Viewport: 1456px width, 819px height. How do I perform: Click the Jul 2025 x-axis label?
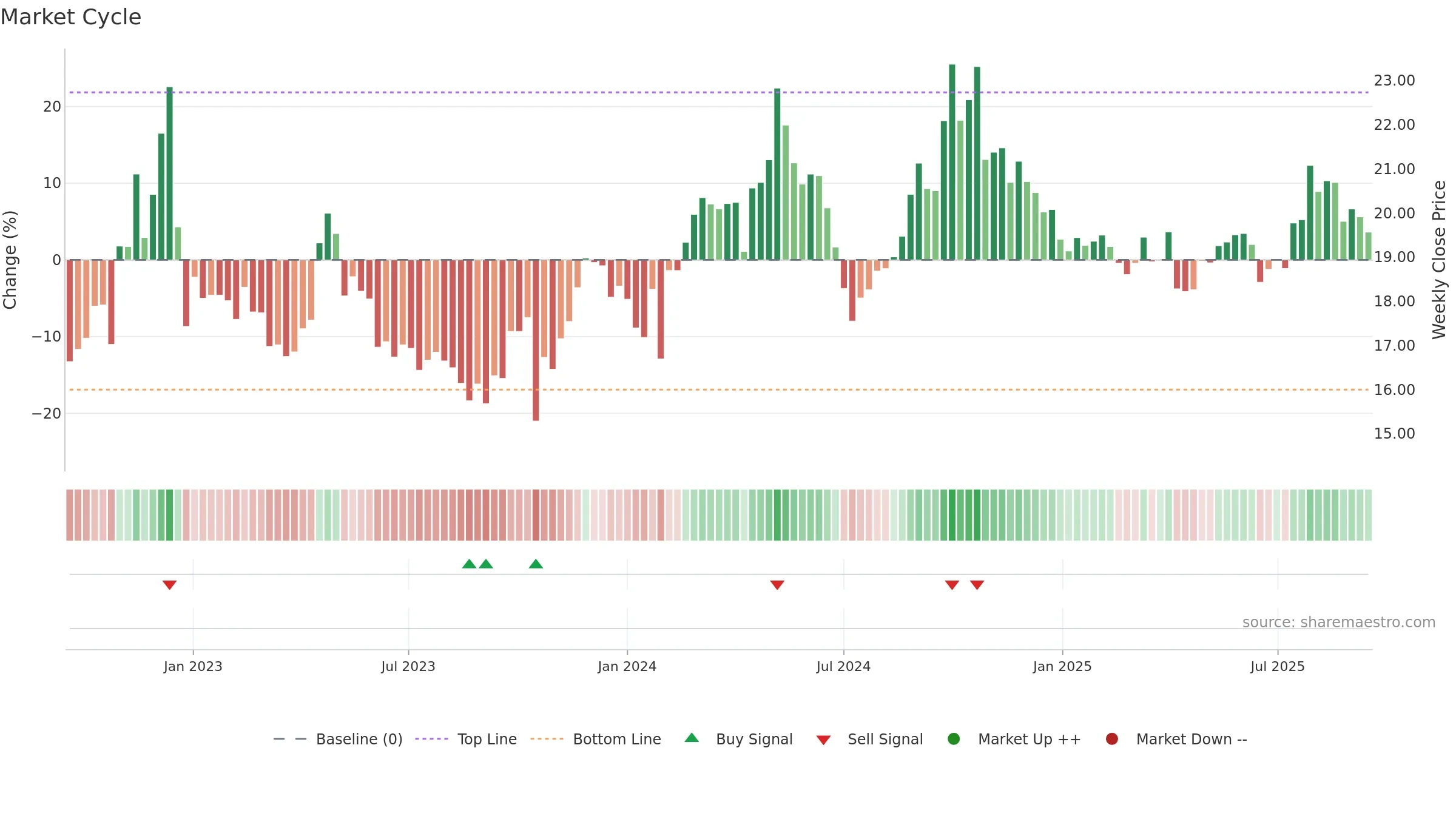click(1278, 667)
